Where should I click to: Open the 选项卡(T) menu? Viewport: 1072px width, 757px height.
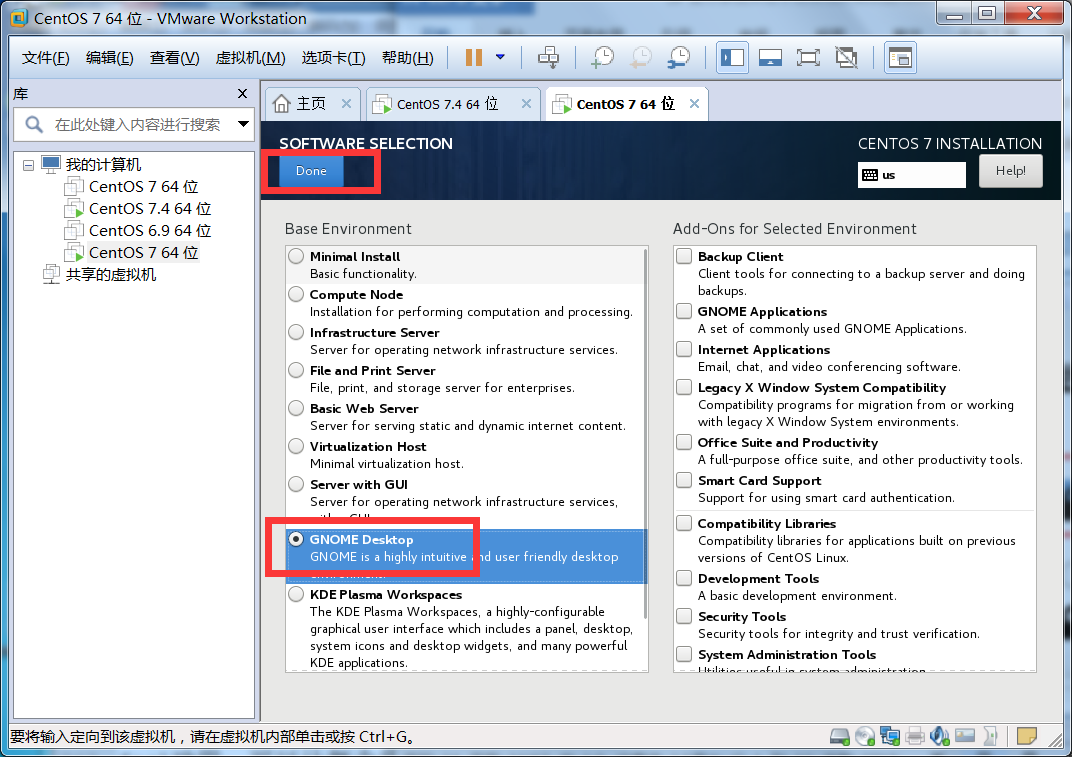coord(334,57)
